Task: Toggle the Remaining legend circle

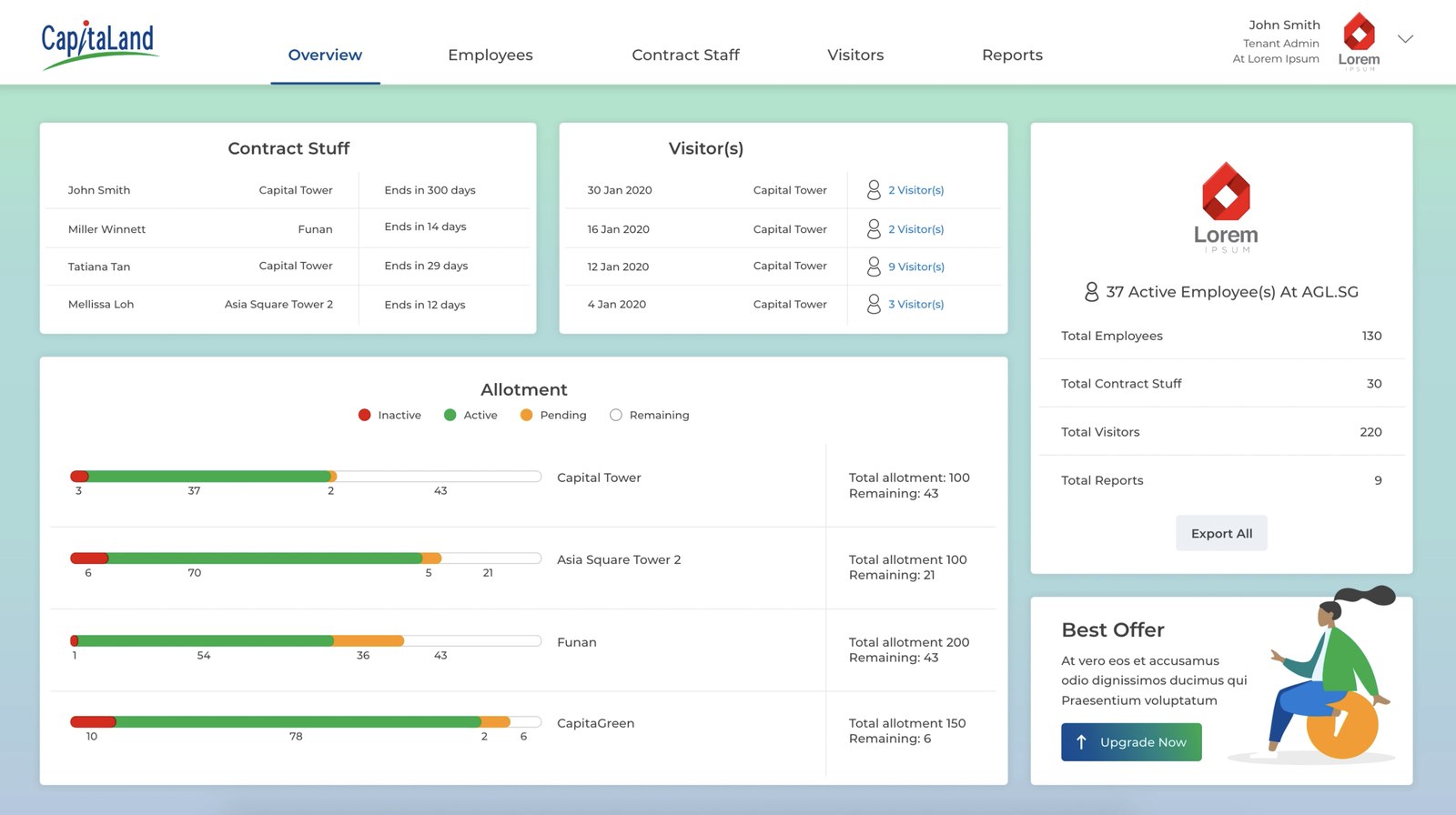Action: 616,415
